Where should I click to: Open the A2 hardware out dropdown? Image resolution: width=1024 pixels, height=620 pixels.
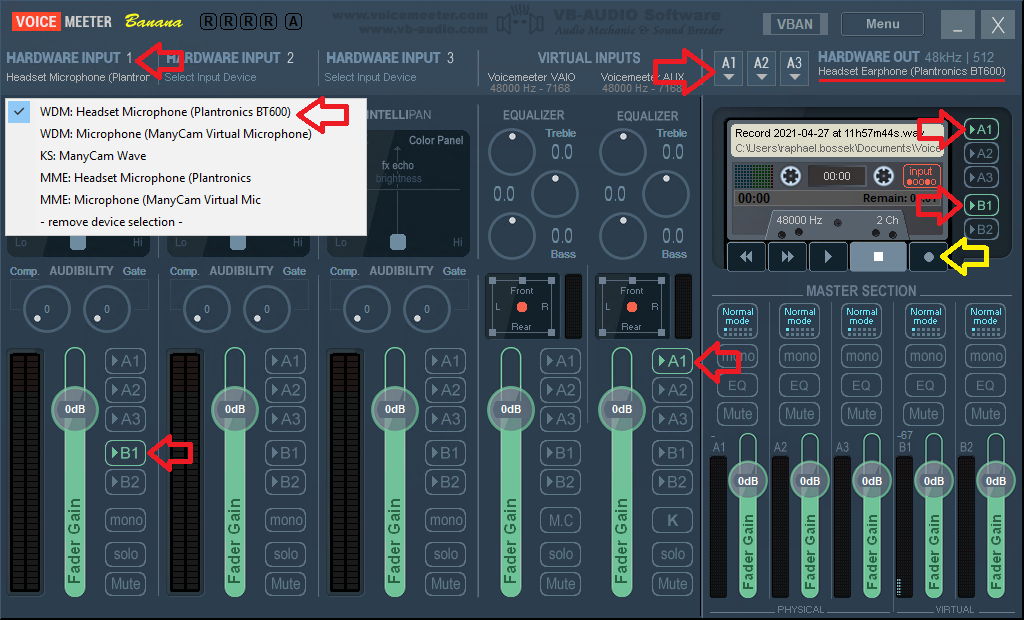[762, 68]
